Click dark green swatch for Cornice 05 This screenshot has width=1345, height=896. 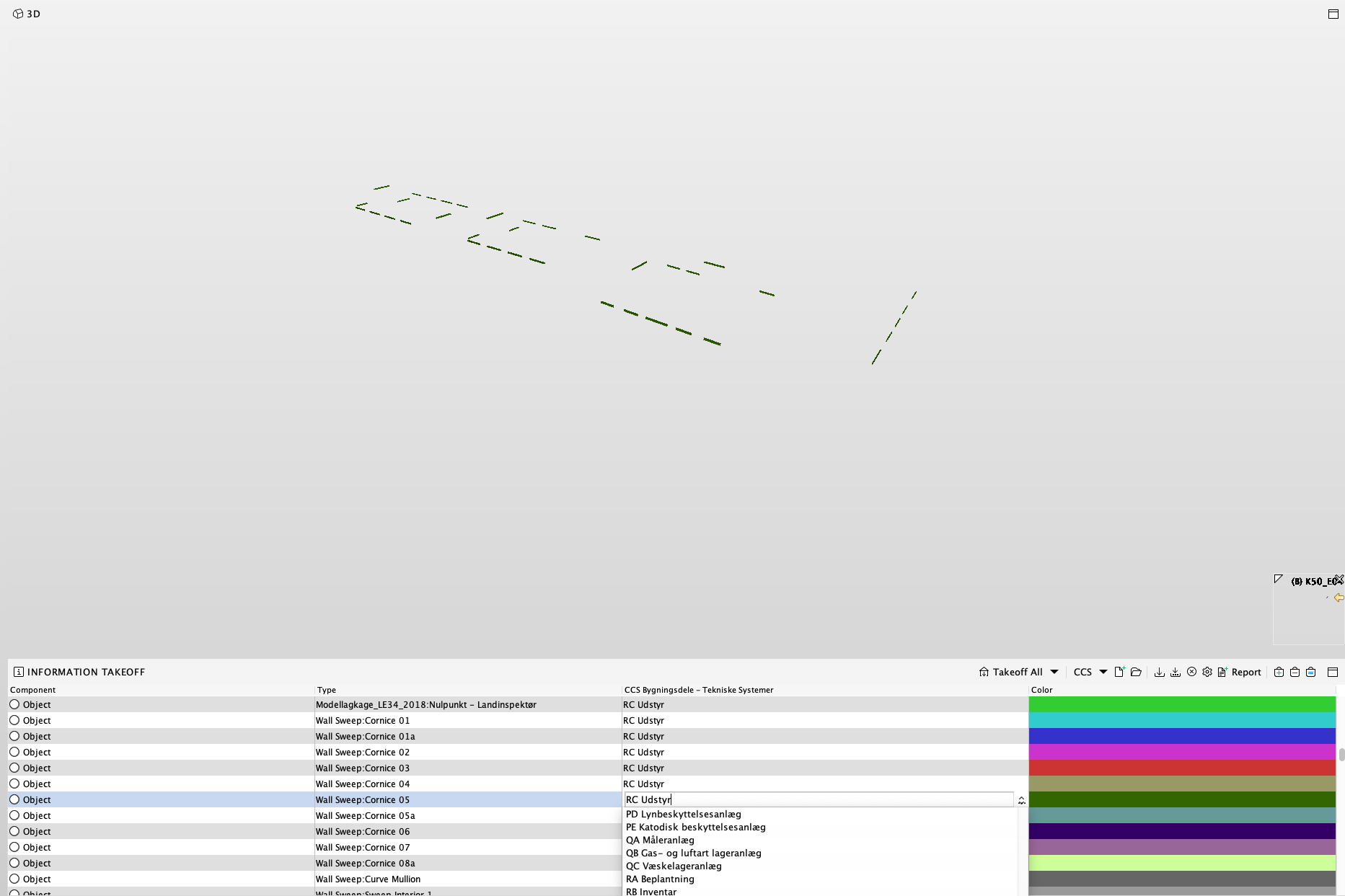point(1182,799)
